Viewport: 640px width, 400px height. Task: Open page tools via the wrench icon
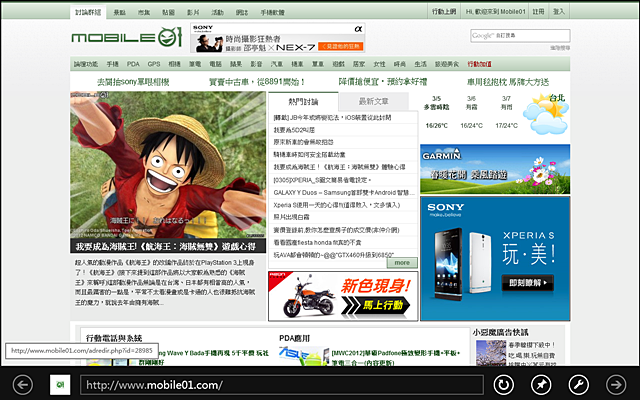pos(579,384)
